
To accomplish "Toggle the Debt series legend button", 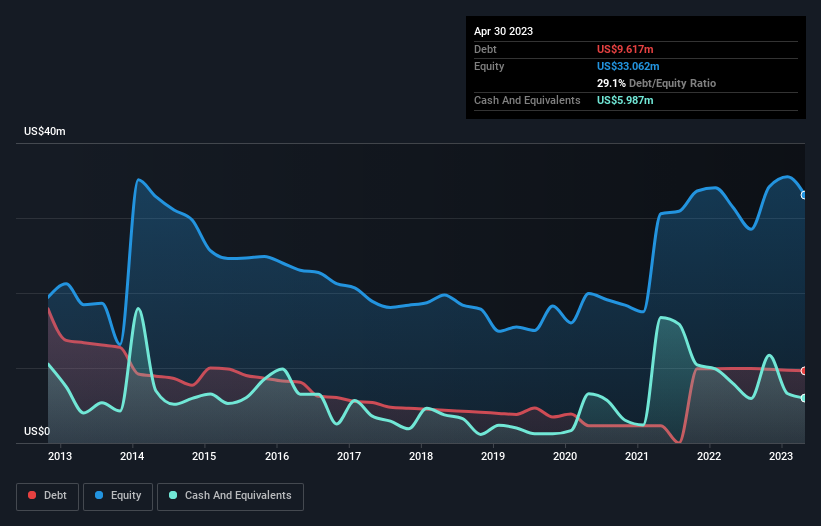I will click(47, 496).
